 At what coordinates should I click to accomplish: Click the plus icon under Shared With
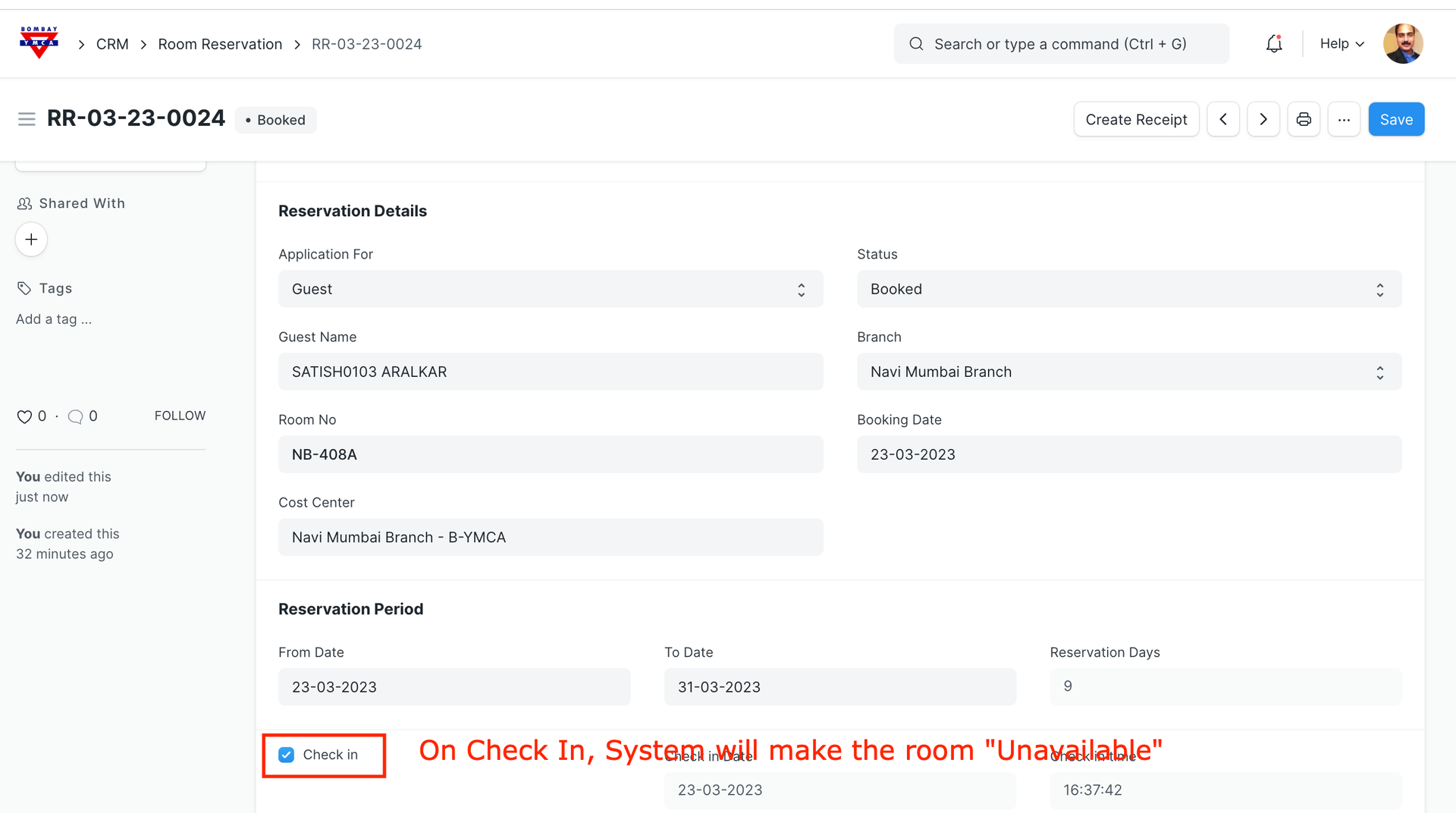coord(31,240)
